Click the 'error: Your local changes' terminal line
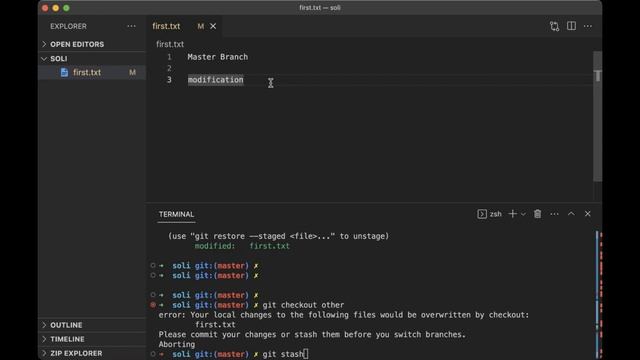This screenshot has height=360, width=640. pos(344,315)
